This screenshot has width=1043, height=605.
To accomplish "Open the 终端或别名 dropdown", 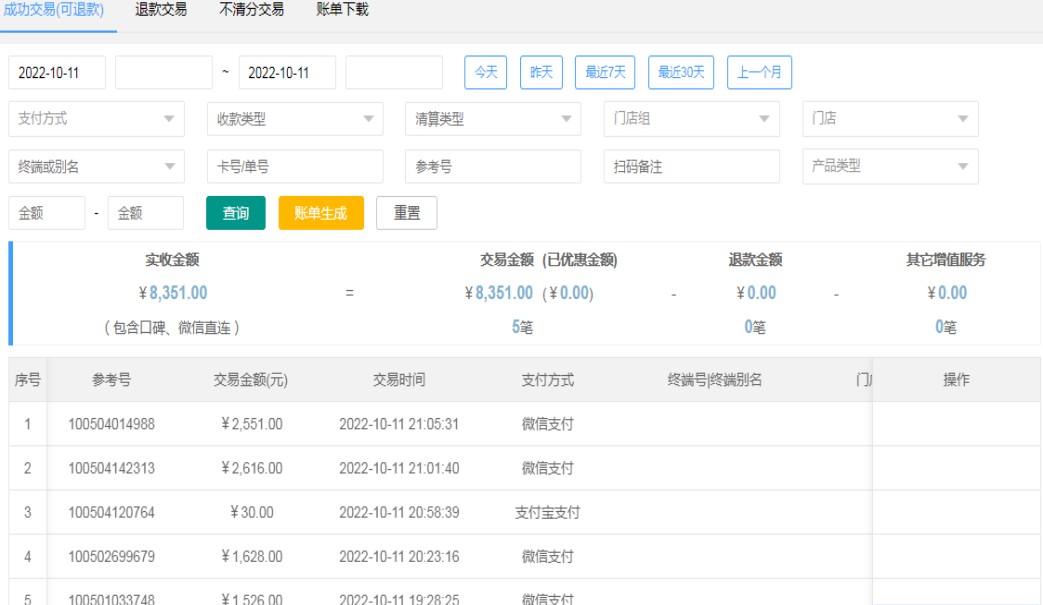I will tap(96, 167).
